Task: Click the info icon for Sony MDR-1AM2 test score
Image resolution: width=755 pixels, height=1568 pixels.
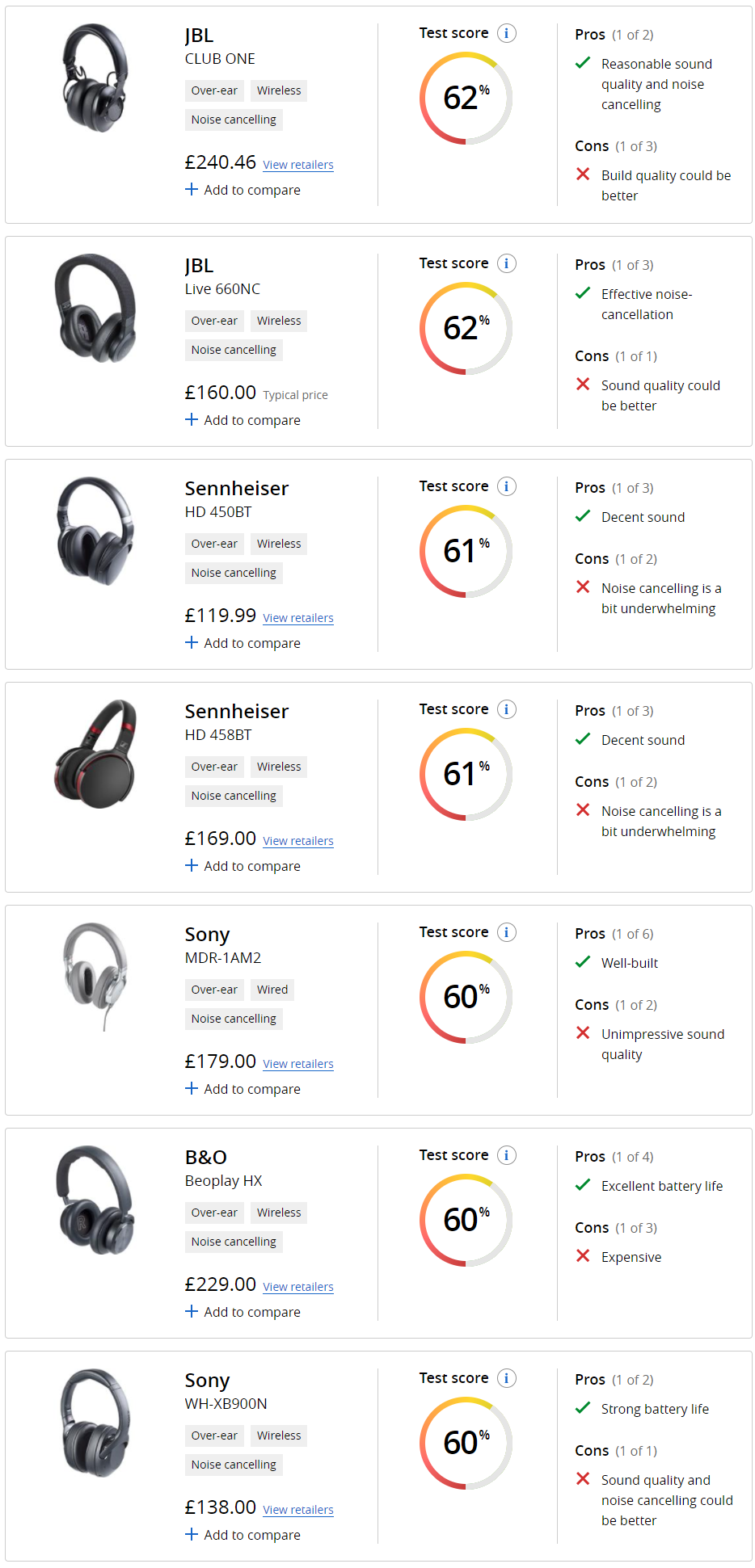Action: pos(507,932)
